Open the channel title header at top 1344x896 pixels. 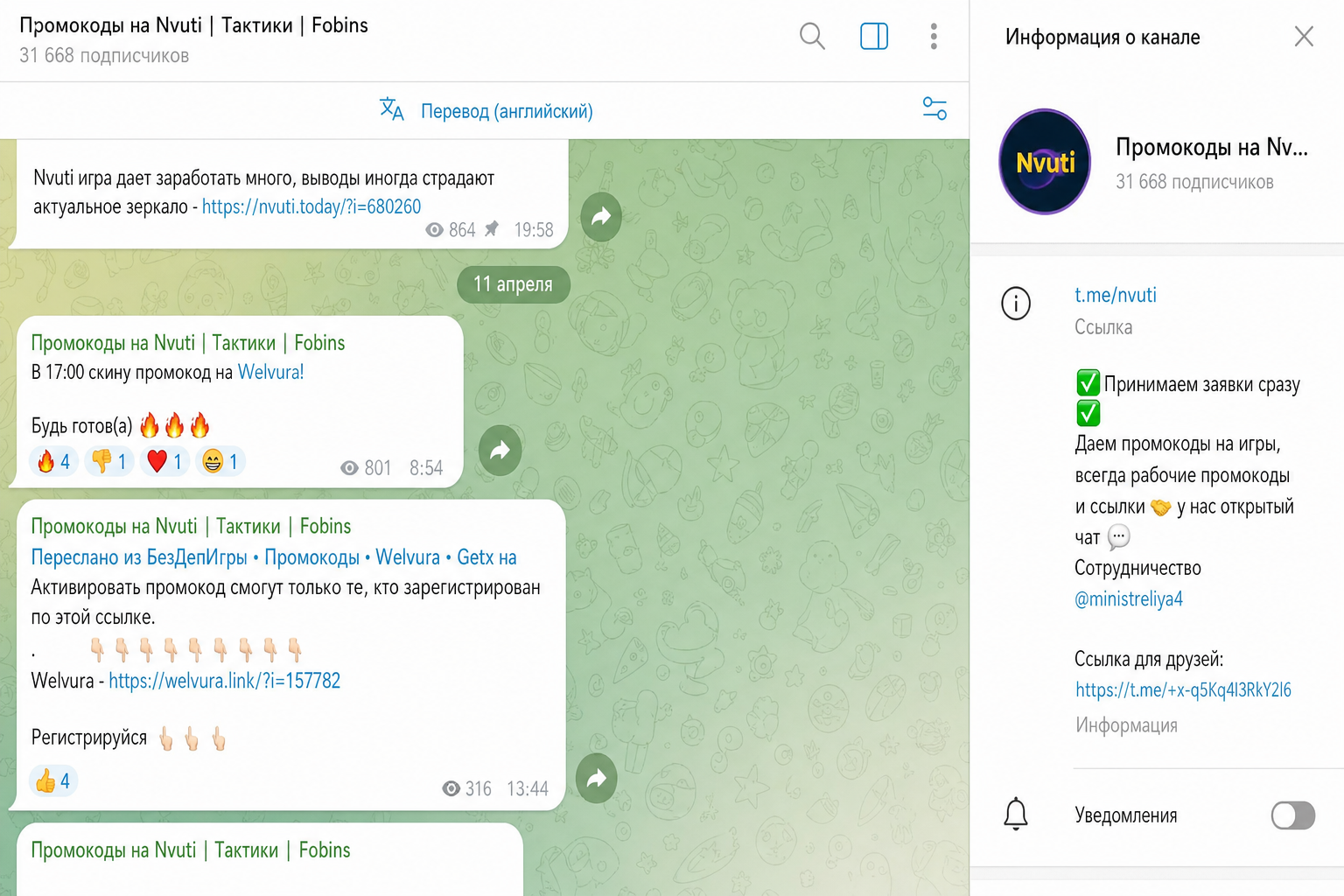pyautogui.click(x=193, y=25)
